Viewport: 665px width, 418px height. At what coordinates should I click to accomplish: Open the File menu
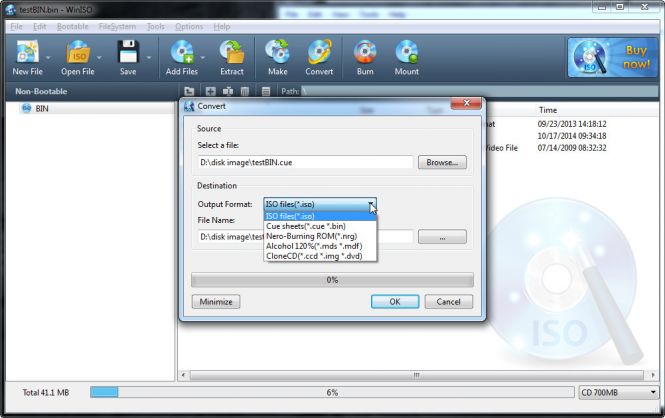pos(17,27)
